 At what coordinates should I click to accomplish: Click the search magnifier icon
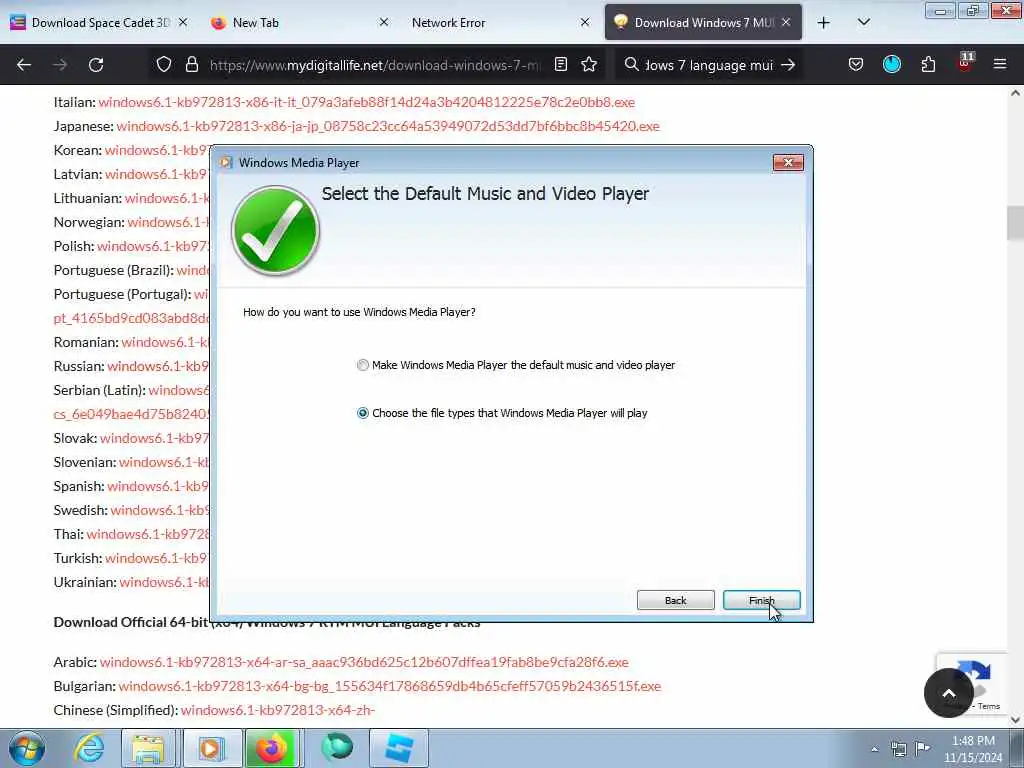[632, 65]
